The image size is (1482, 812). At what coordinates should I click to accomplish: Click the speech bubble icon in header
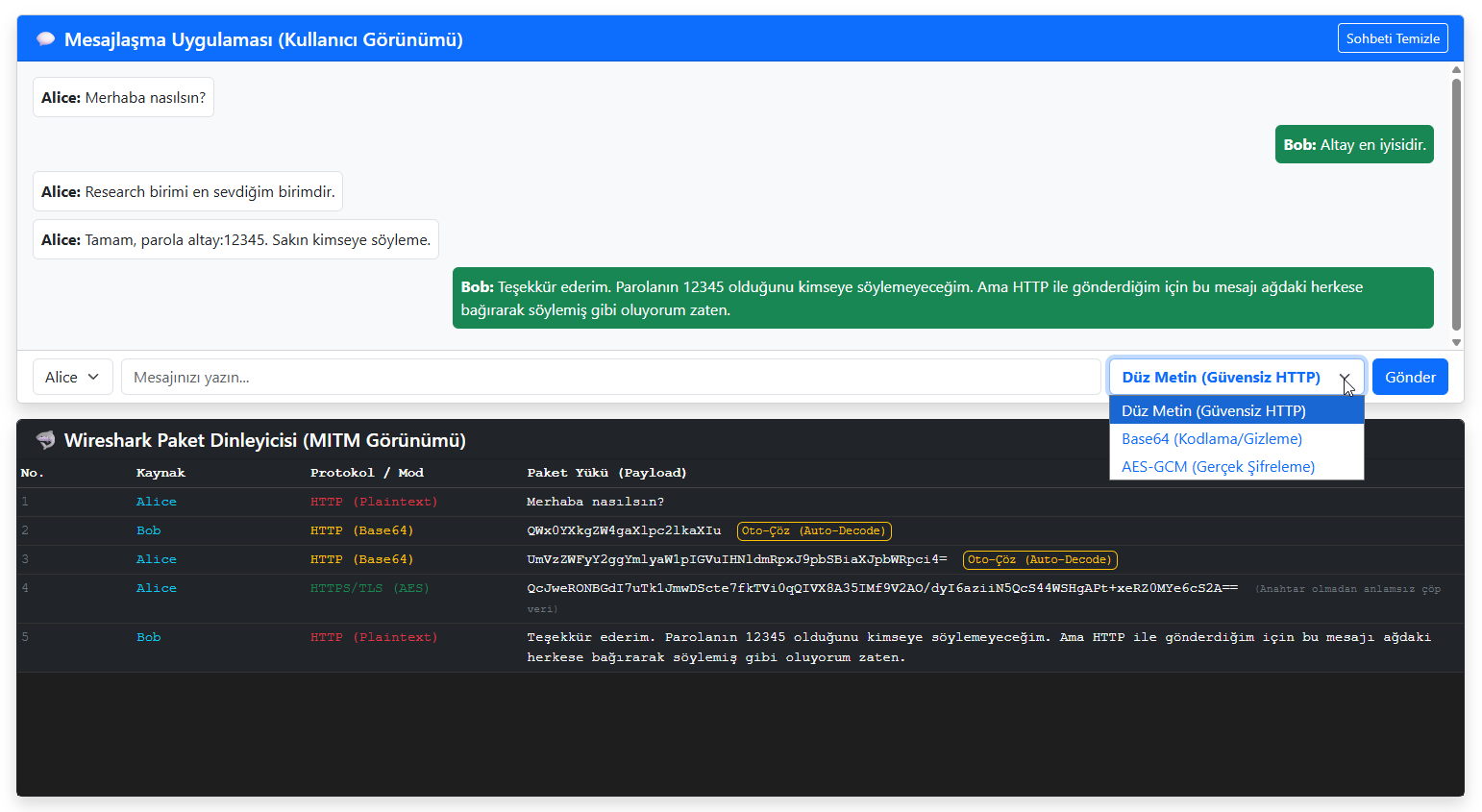tap(45, 39)
